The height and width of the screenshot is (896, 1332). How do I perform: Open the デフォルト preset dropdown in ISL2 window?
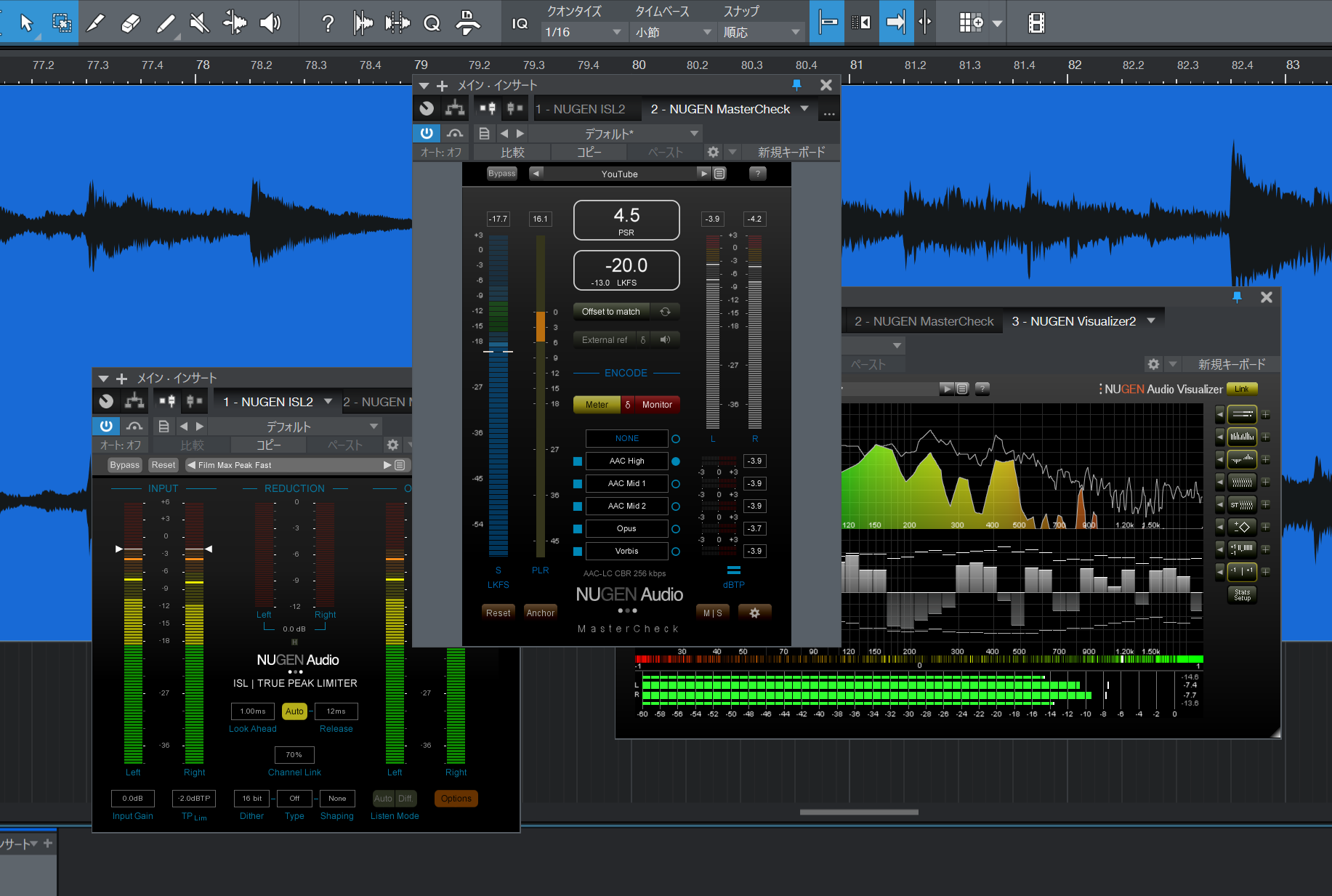click(296, 427)
